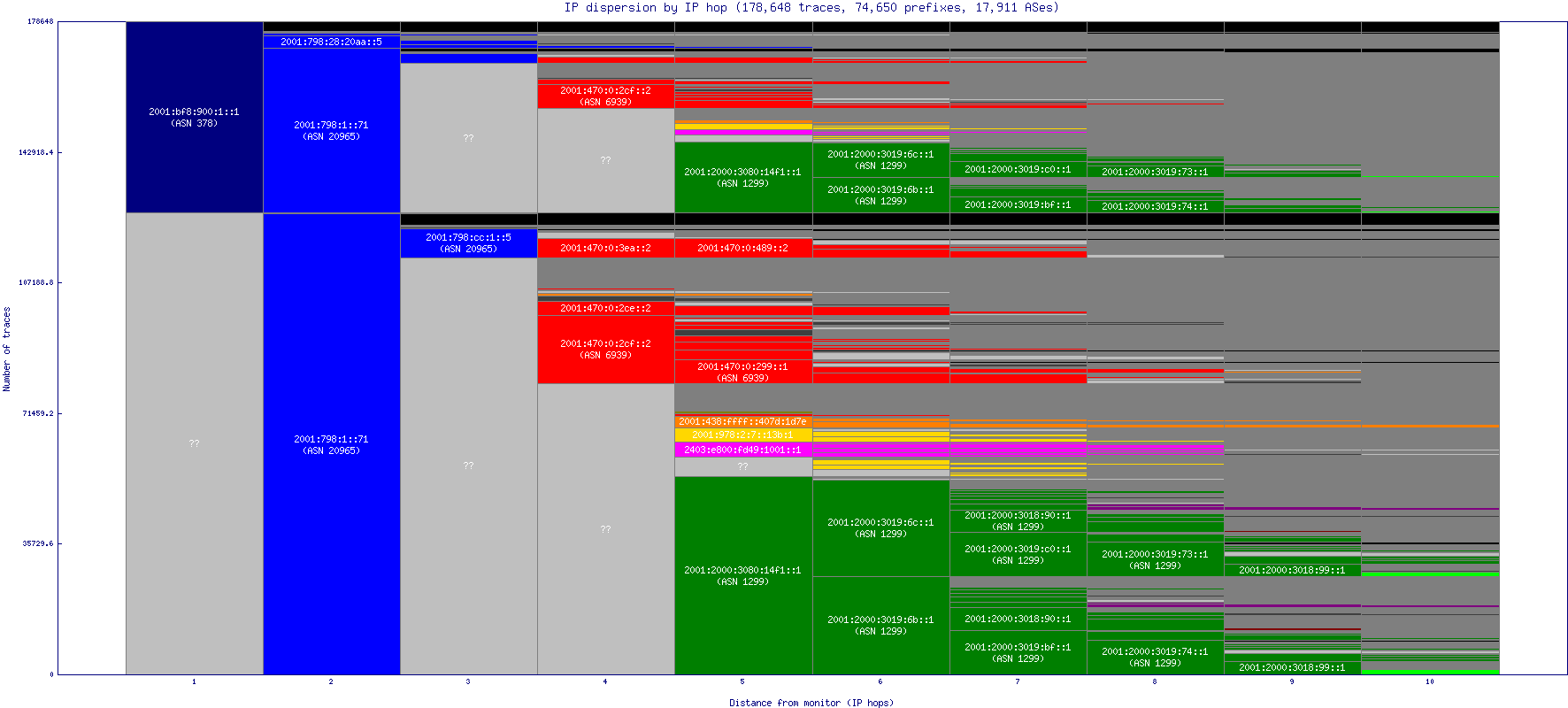The width and height of the screenshot is (1568, 708).
Task: Click the y-axis value 35729.6
Action: click(x=38, y=543)
